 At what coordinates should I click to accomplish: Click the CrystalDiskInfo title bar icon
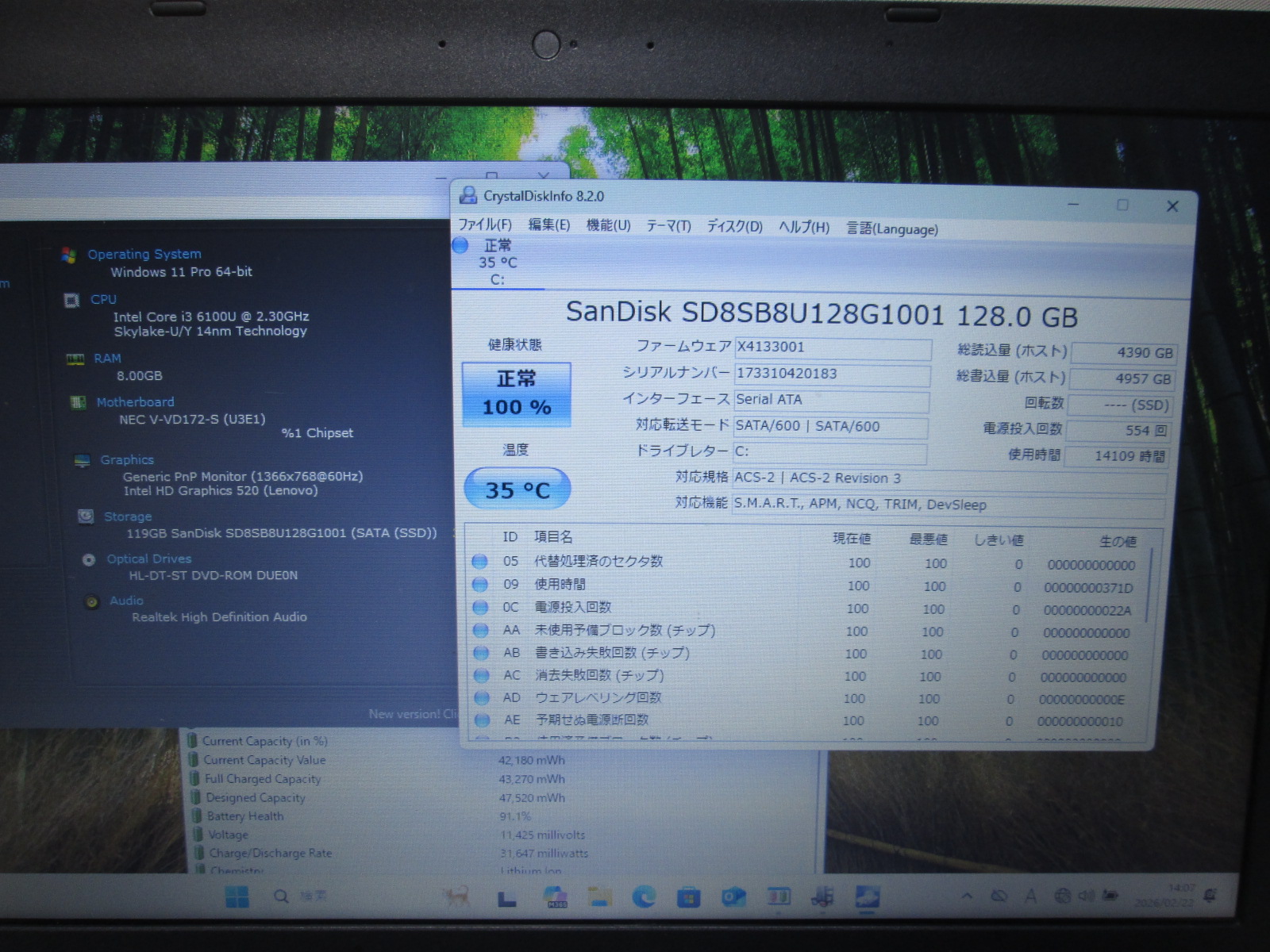tap(468, 195)
